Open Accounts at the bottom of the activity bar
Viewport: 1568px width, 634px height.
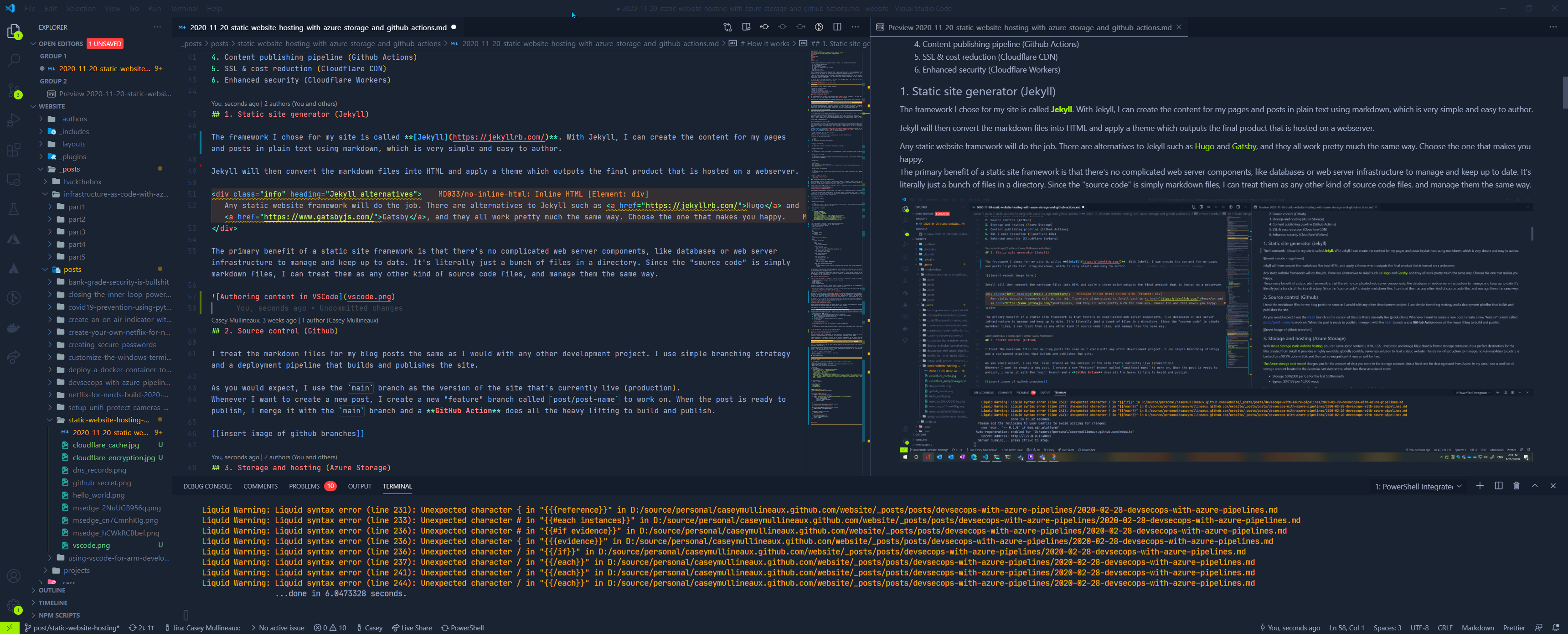13,576
